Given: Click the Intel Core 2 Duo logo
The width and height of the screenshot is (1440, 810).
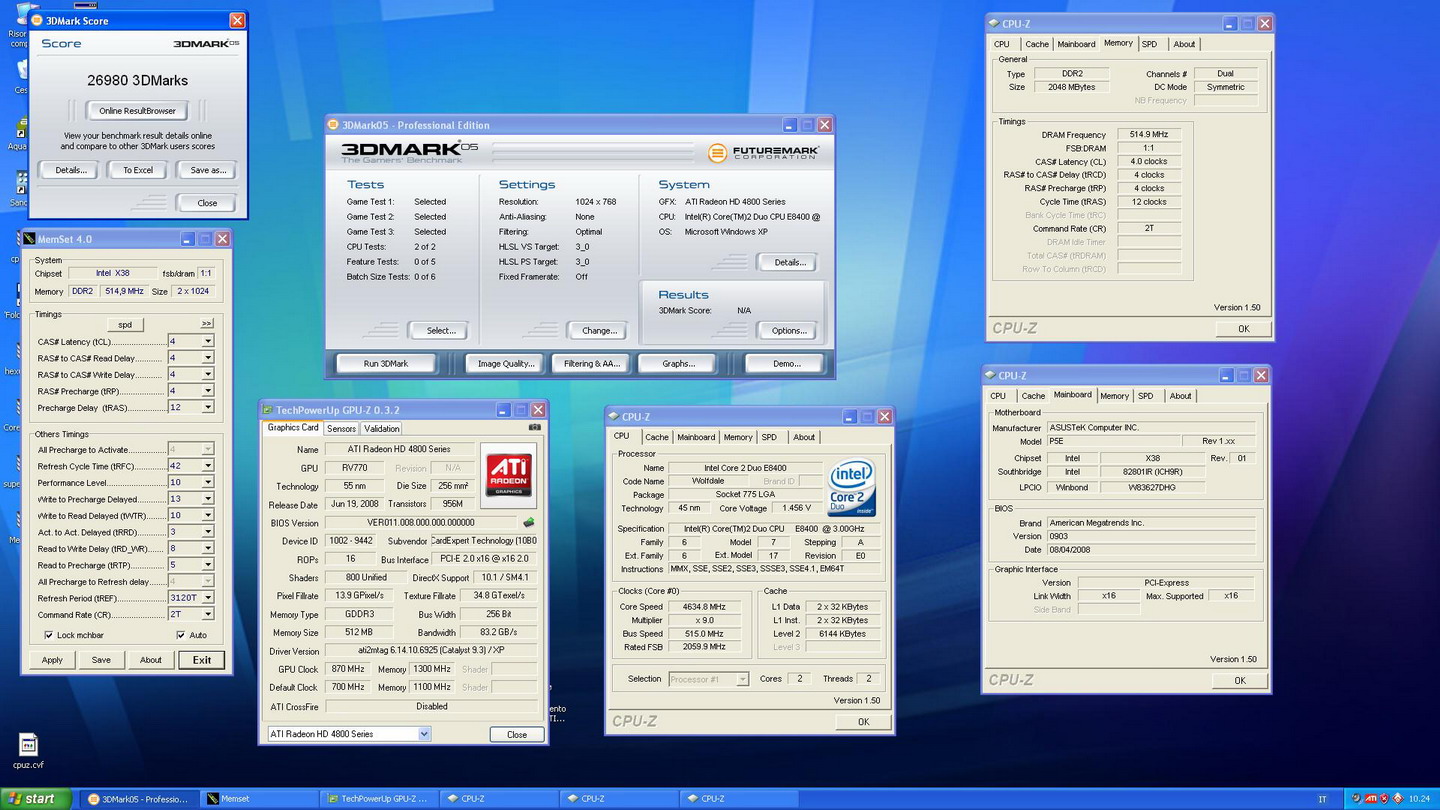Looking at the screenshot, I should coord(851,487).
